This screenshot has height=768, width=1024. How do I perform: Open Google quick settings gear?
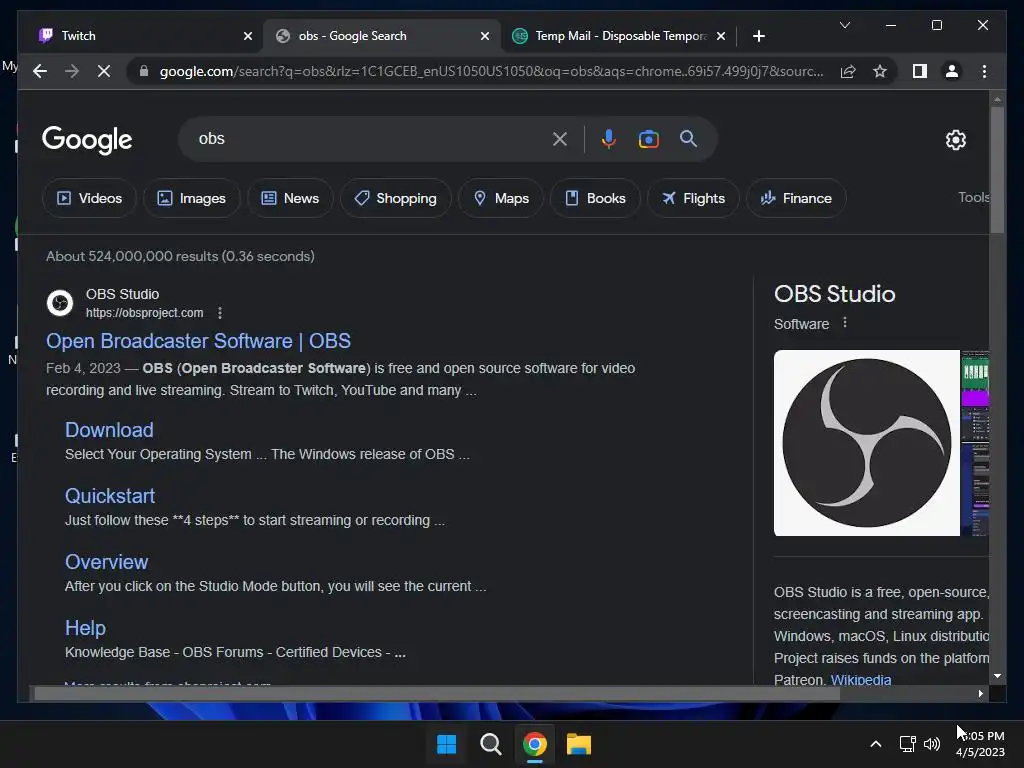(955, 140)
